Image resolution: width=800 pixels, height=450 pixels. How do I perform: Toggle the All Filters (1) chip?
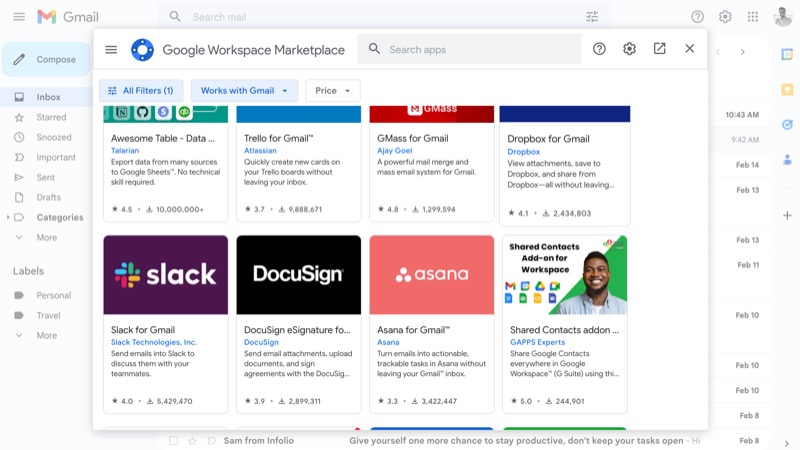coord(141,91)
